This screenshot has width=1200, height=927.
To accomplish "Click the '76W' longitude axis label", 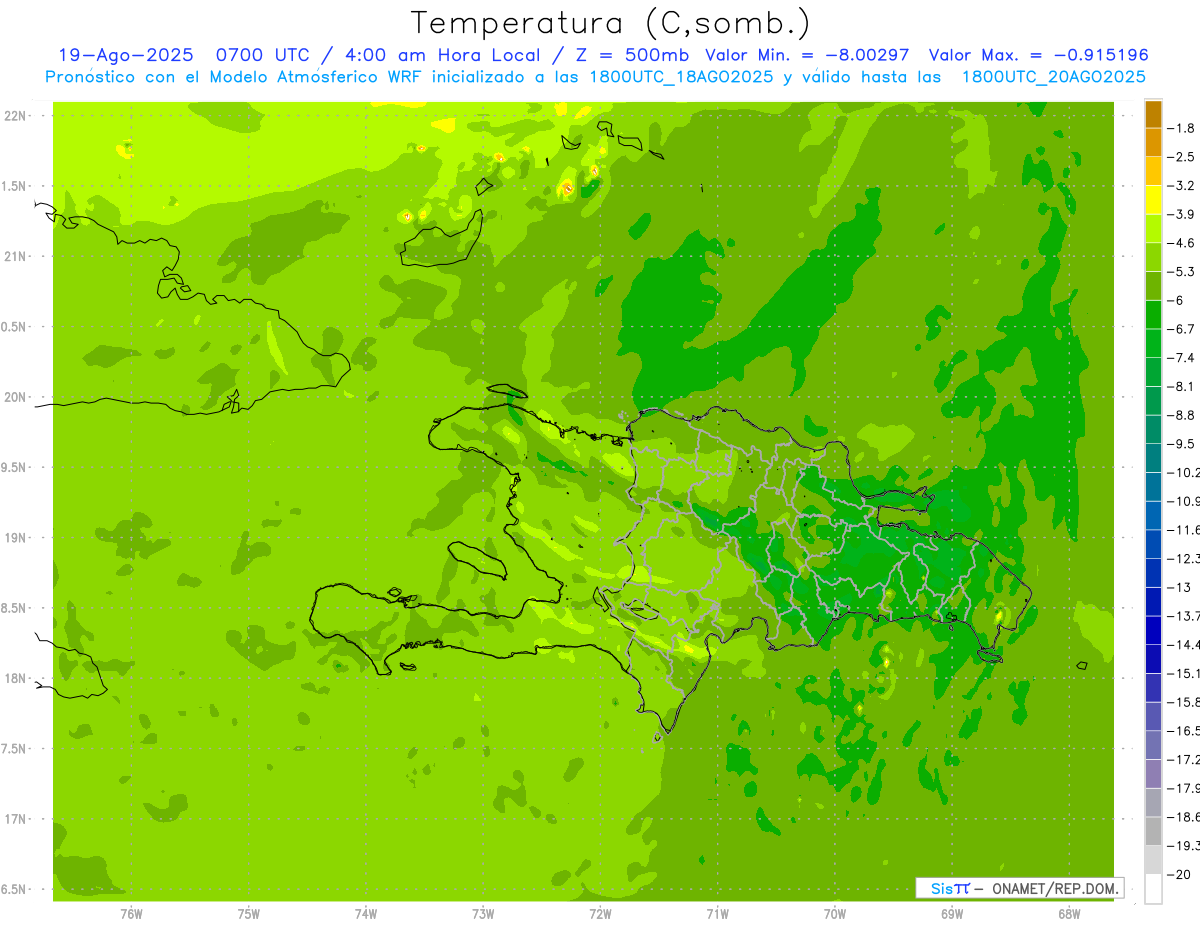I will coord(131,914).
